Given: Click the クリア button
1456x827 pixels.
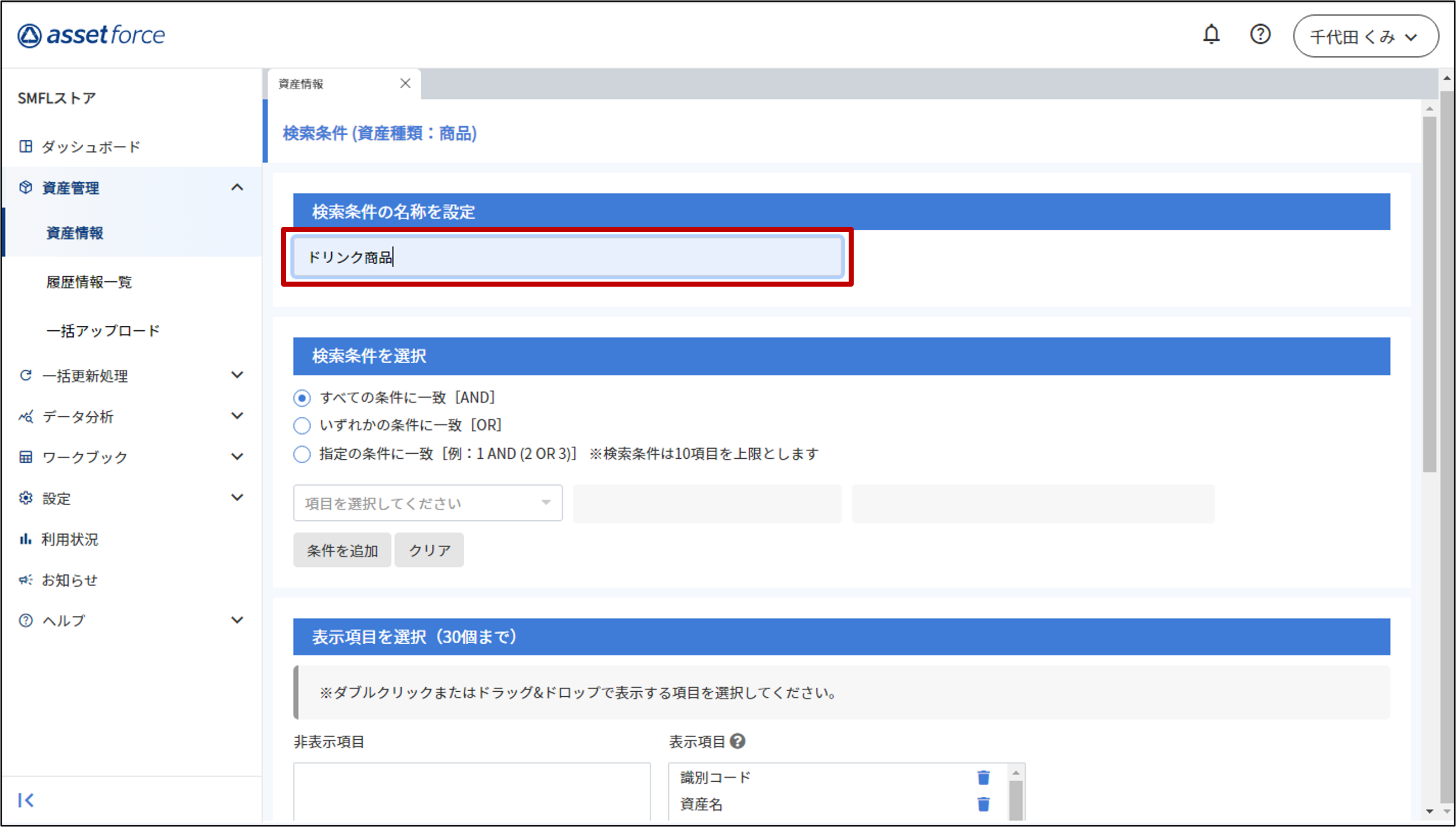Looking at the screenshot, I should click(429, 550).
